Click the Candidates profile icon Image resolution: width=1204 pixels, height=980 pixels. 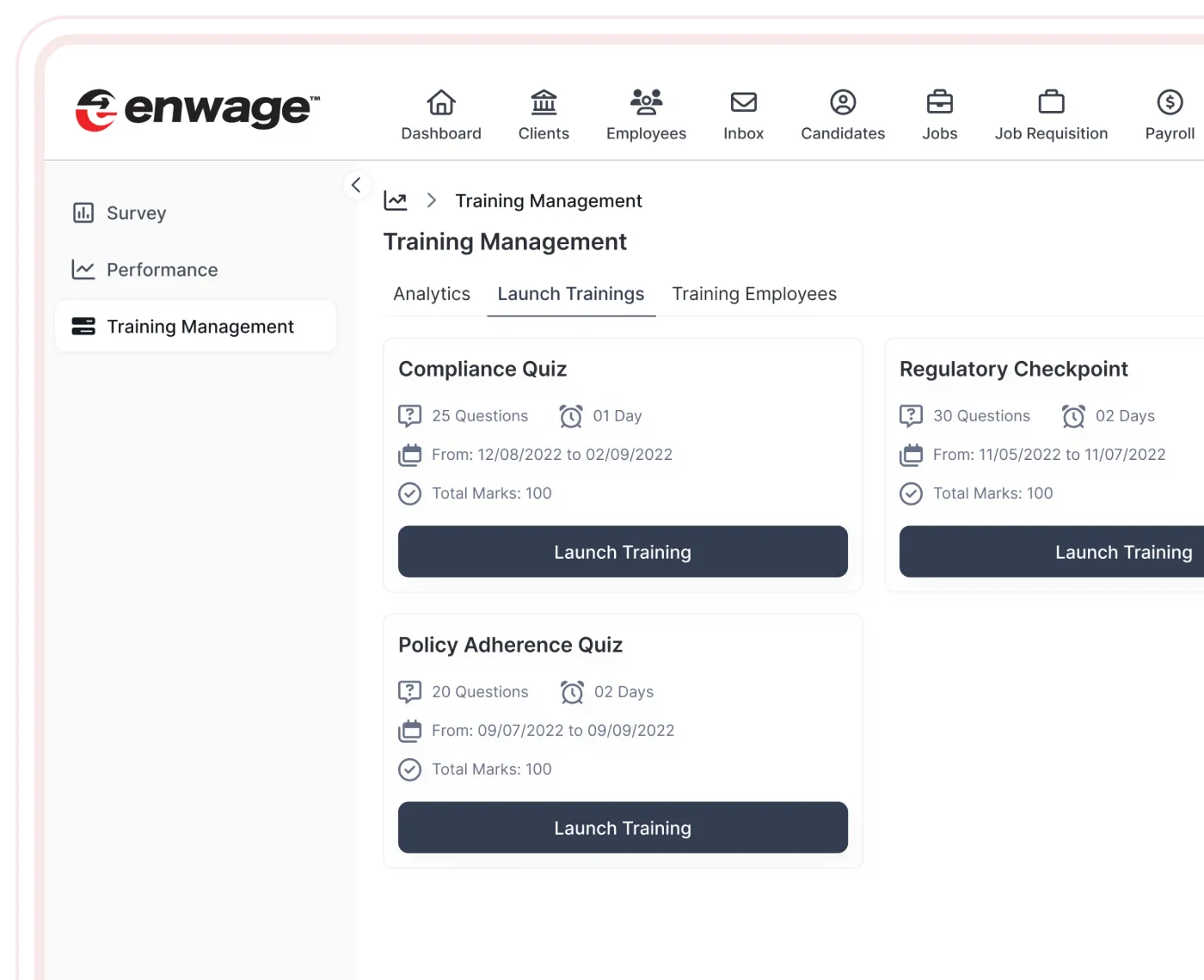(843, 102)
